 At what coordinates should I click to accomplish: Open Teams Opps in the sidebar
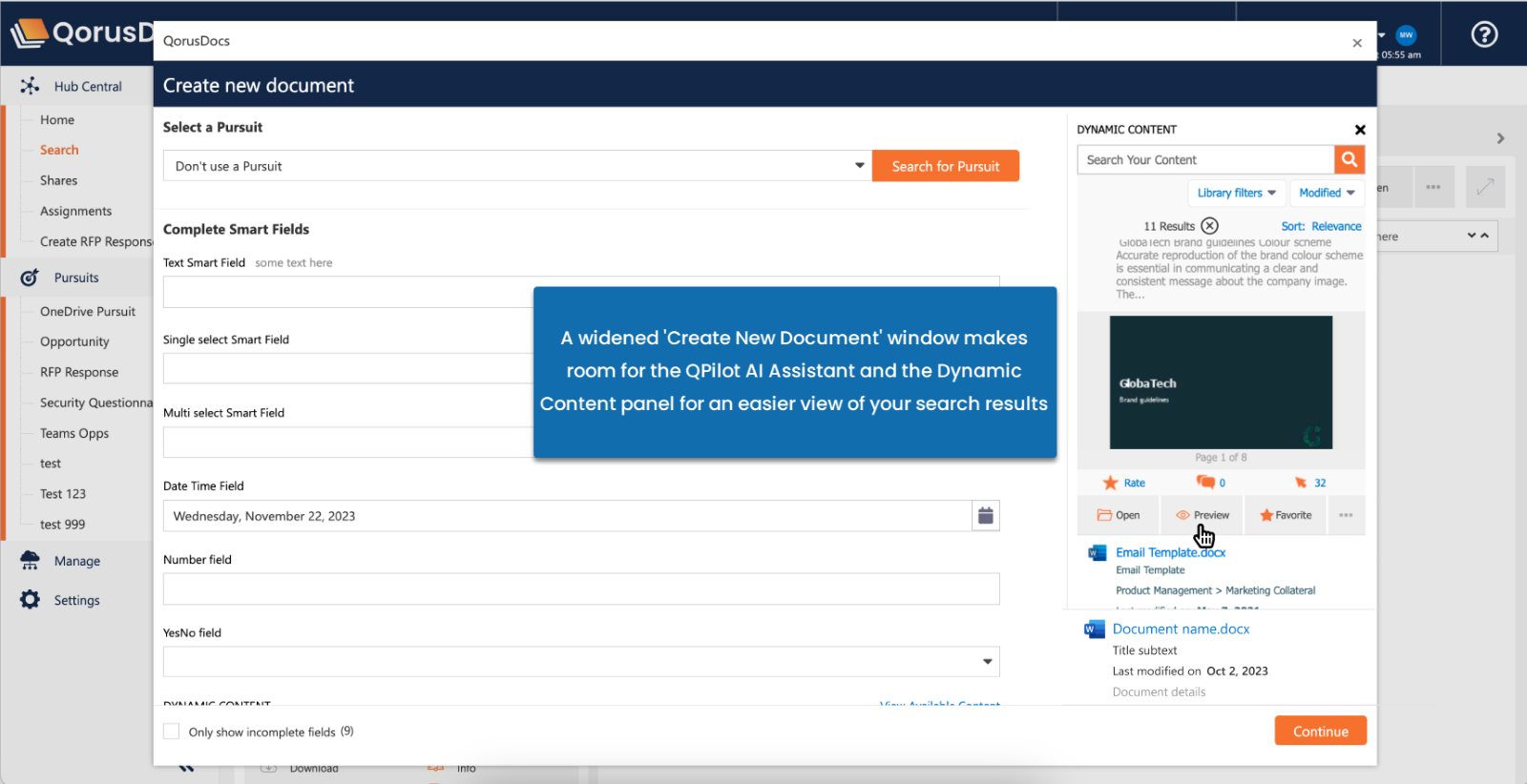tap(74, 434)
